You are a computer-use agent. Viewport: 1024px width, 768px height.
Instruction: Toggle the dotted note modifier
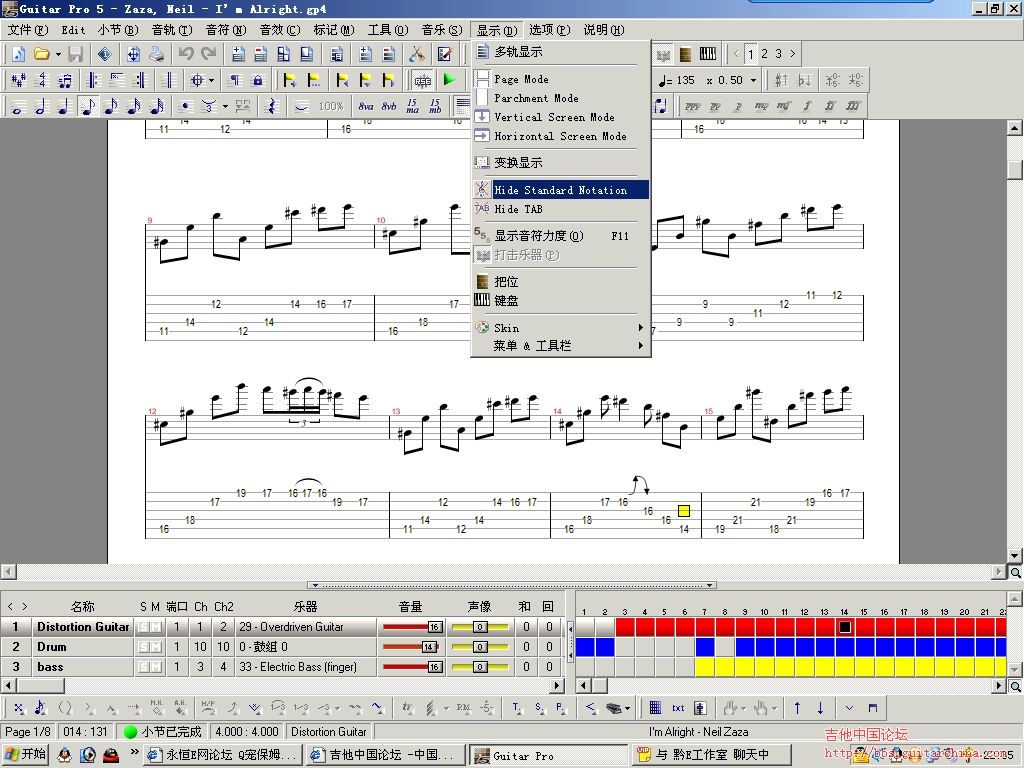point(185,106)
